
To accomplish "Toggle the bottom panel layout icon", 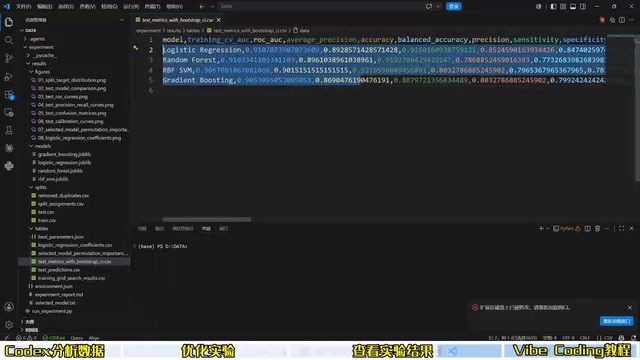I will pyautogui.click(x=573, y=7).
